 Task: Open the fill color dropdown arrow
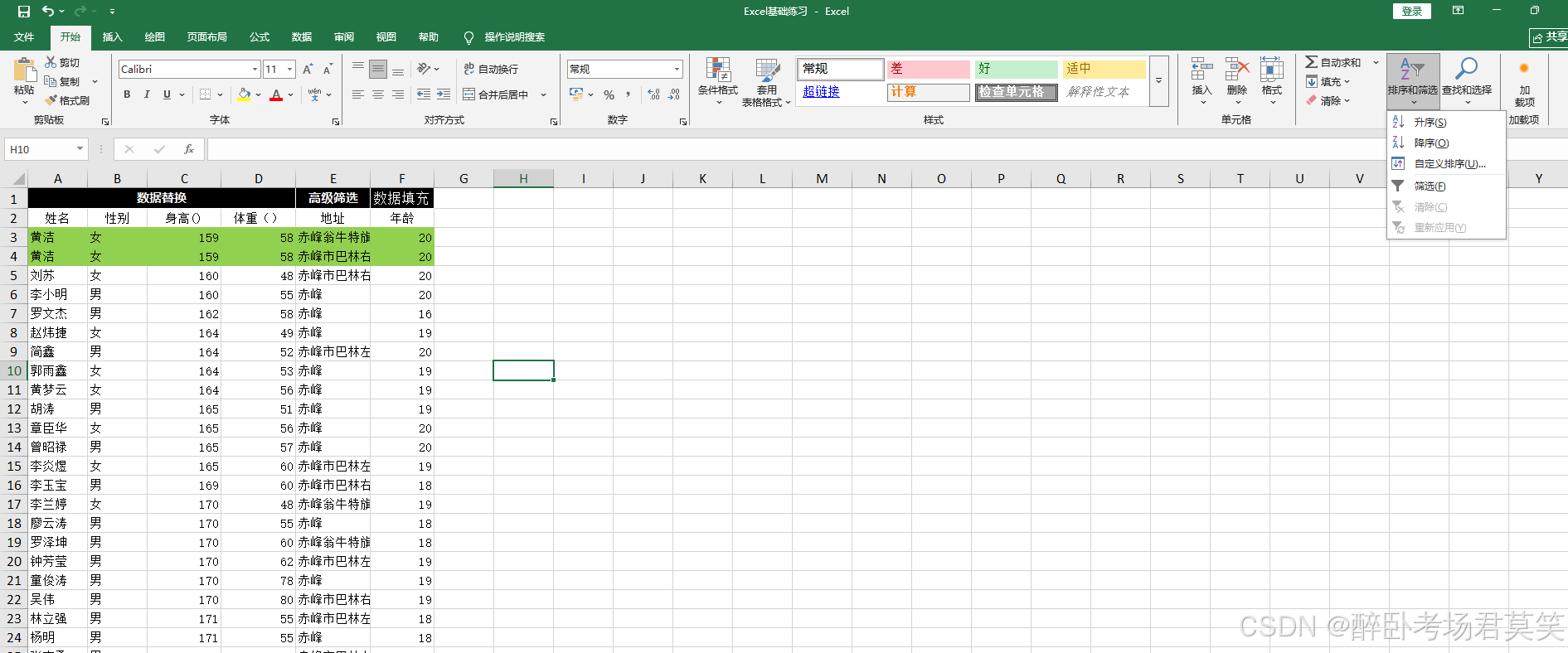258,94
